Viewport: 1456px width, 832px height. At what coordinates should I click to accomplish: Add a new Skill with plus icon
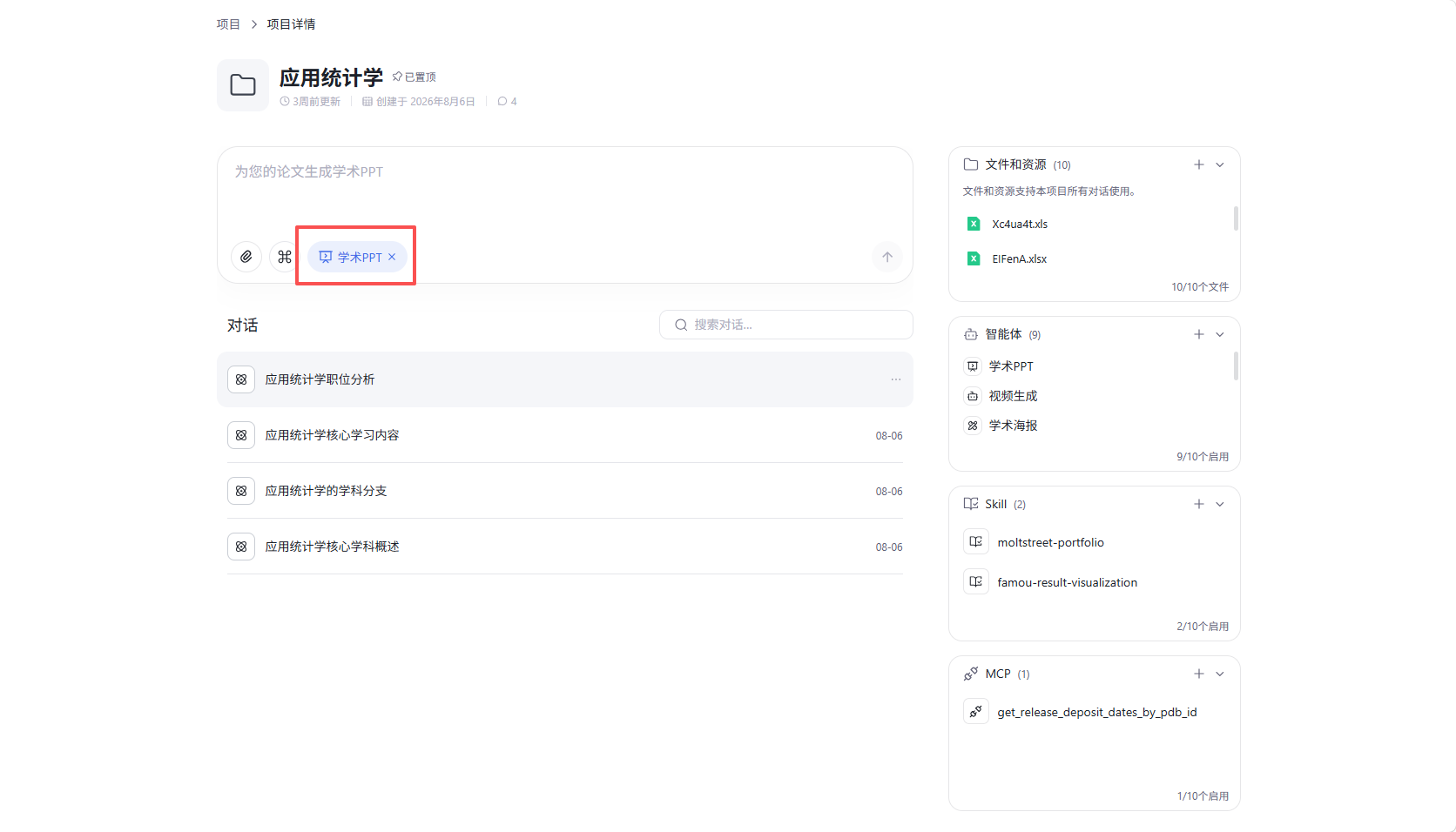pyautogui.click(x=1199, y=504)
